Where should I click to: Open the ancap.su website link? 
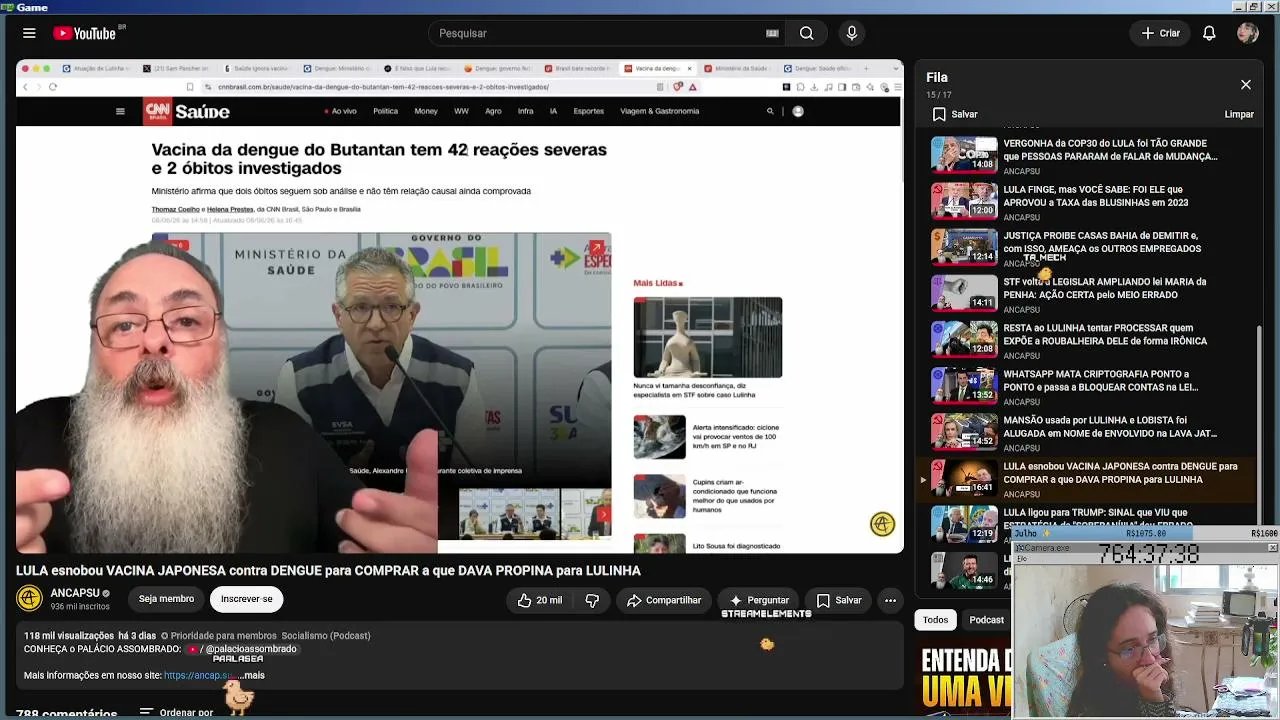pyautogui.click(x=199, y=675)
